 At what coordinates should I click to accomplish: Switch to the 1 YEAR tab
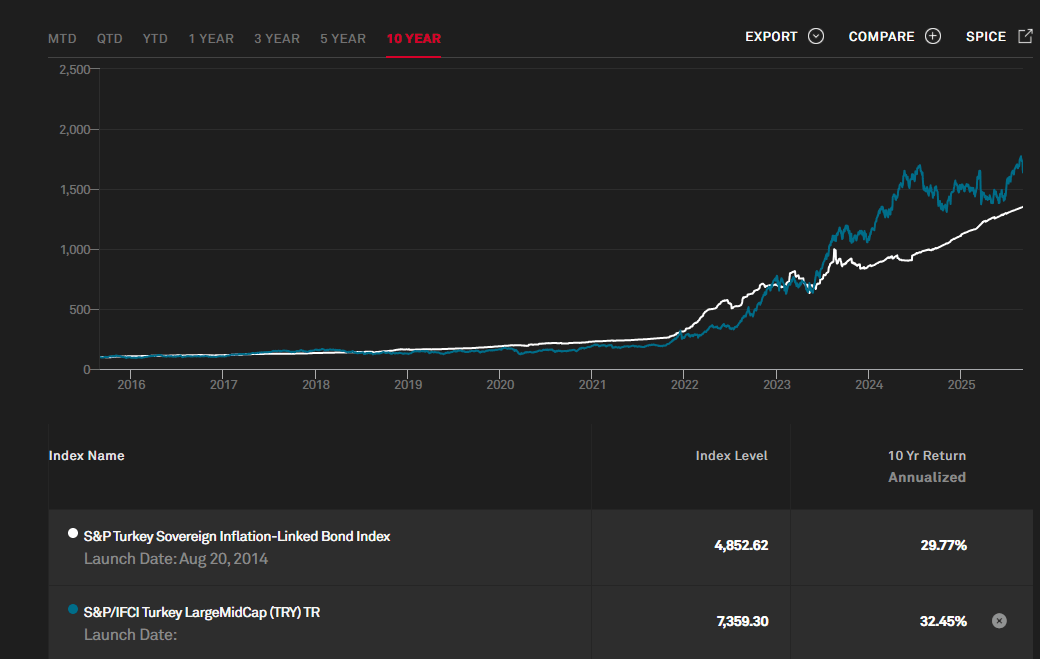tap(211, 38)
